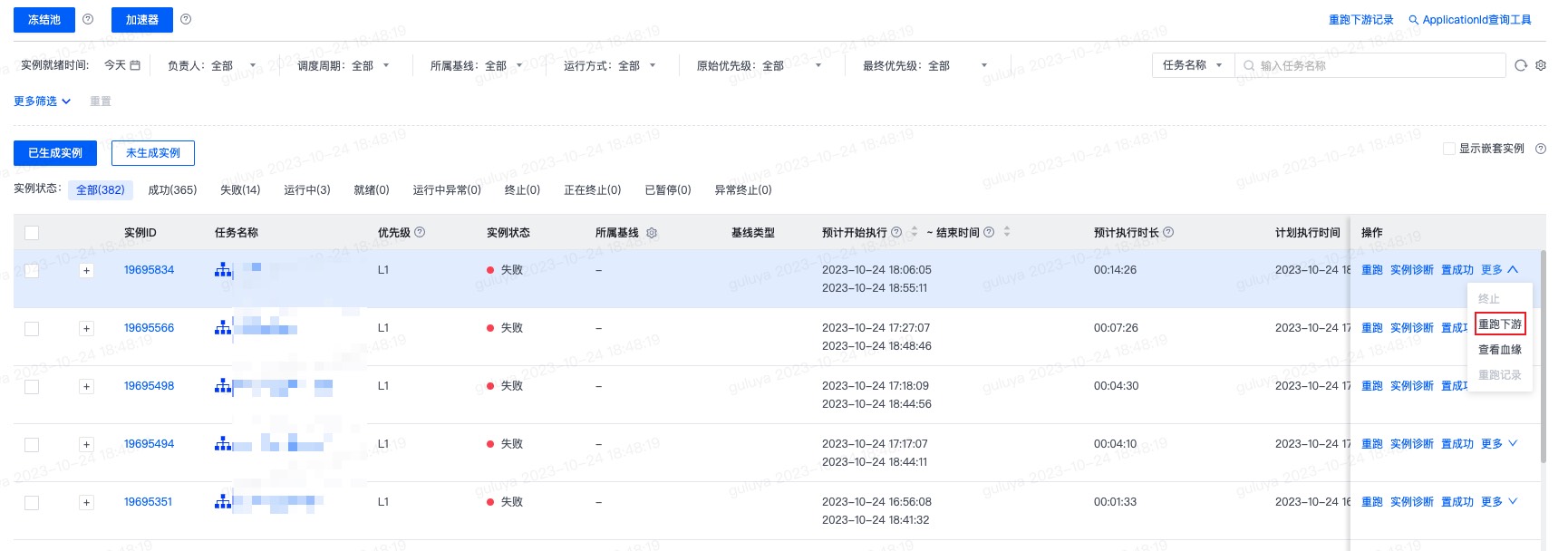Viewport: 1568px width, 551px height.
Task: Enable 显示嵌套实例 checkbox
Action: 1448,149
